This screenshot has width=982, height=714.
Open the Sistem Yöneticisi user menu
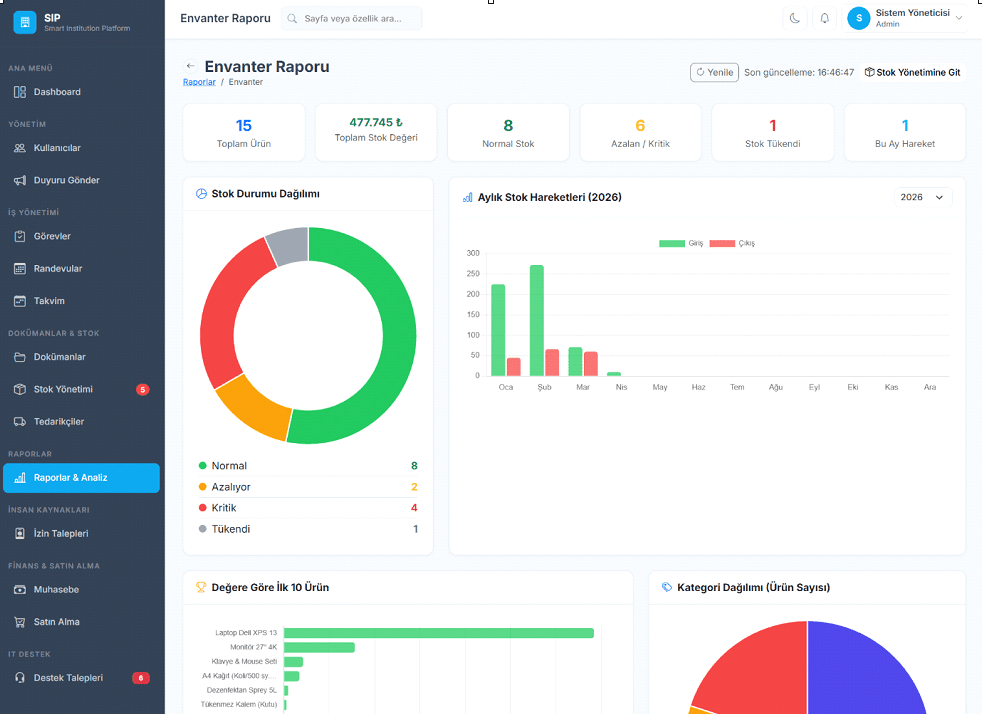(905, 18)
